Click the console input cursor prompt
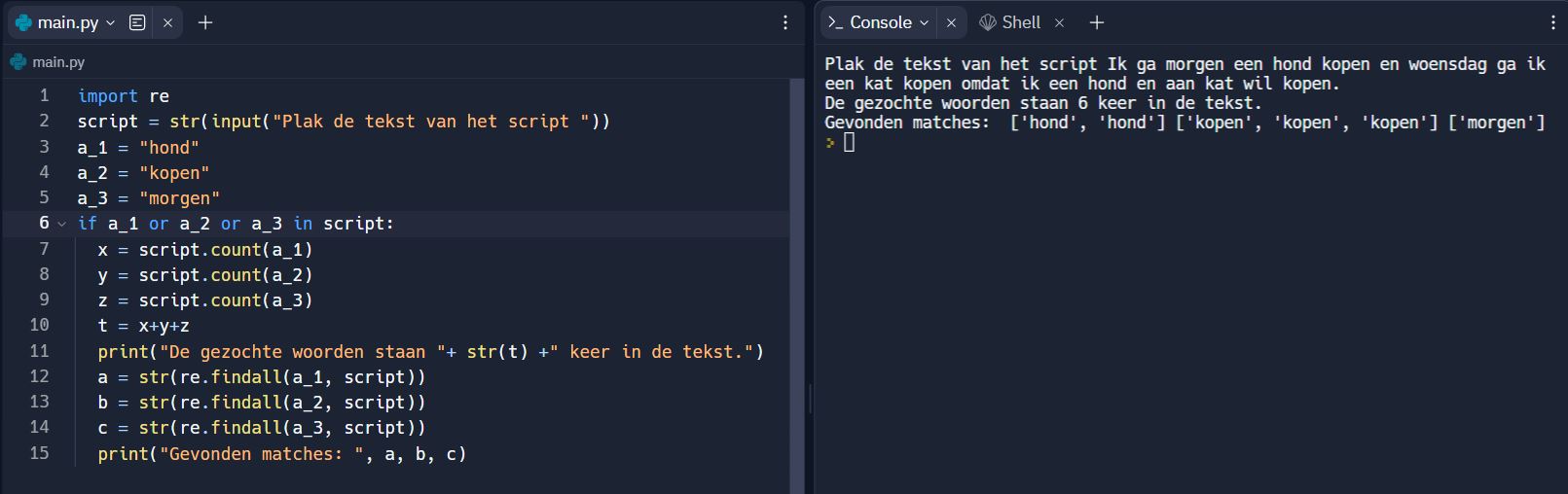 pos(849,143)
